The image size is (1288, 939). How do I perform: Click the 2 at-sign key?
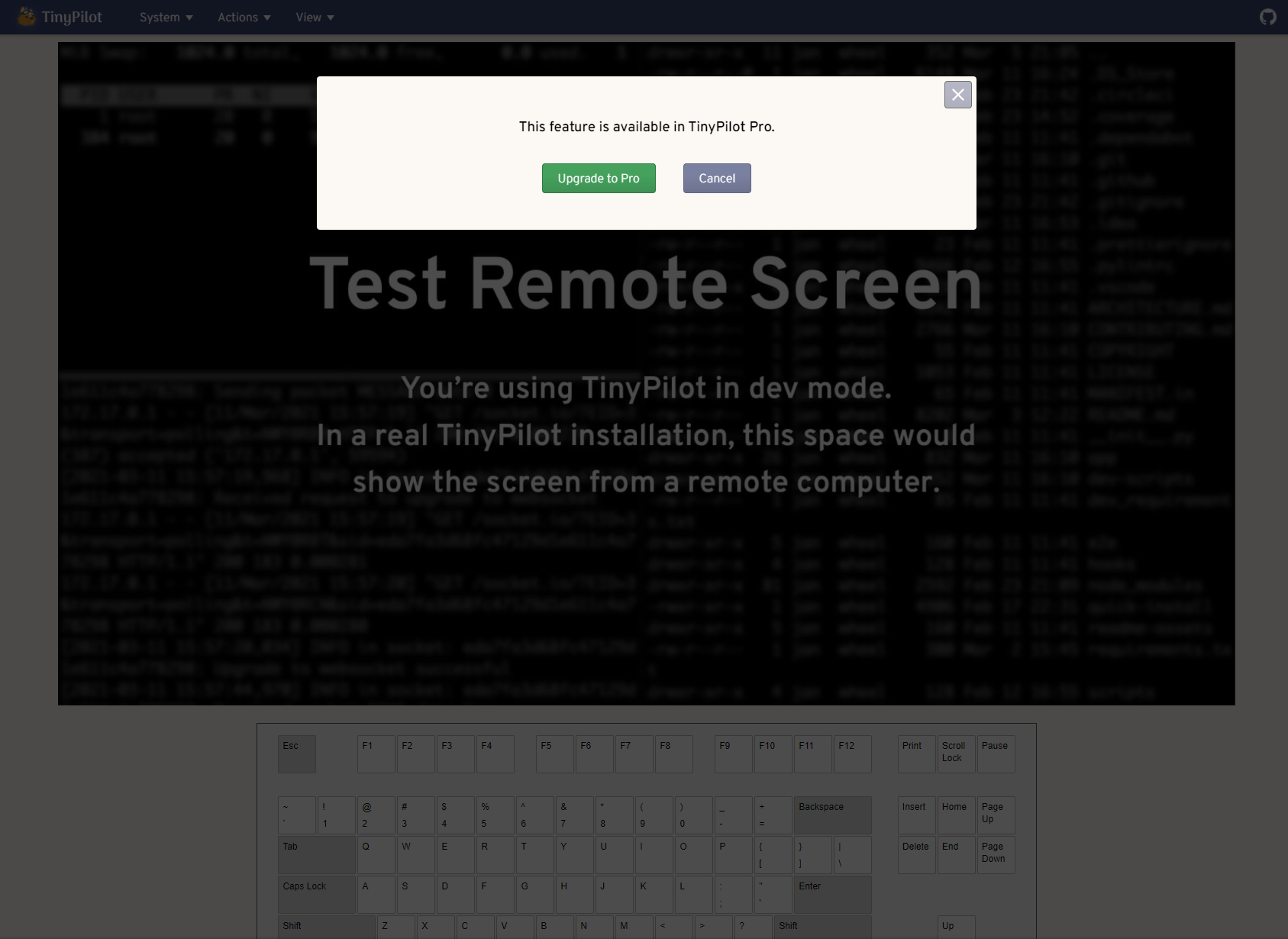(x=376, y=815)
